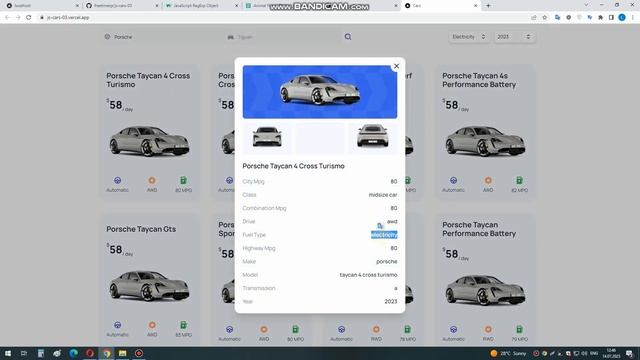This screenshot has width=640, height=360.
Task: Click the 'awd' drive value
Action: pos(392,221)
